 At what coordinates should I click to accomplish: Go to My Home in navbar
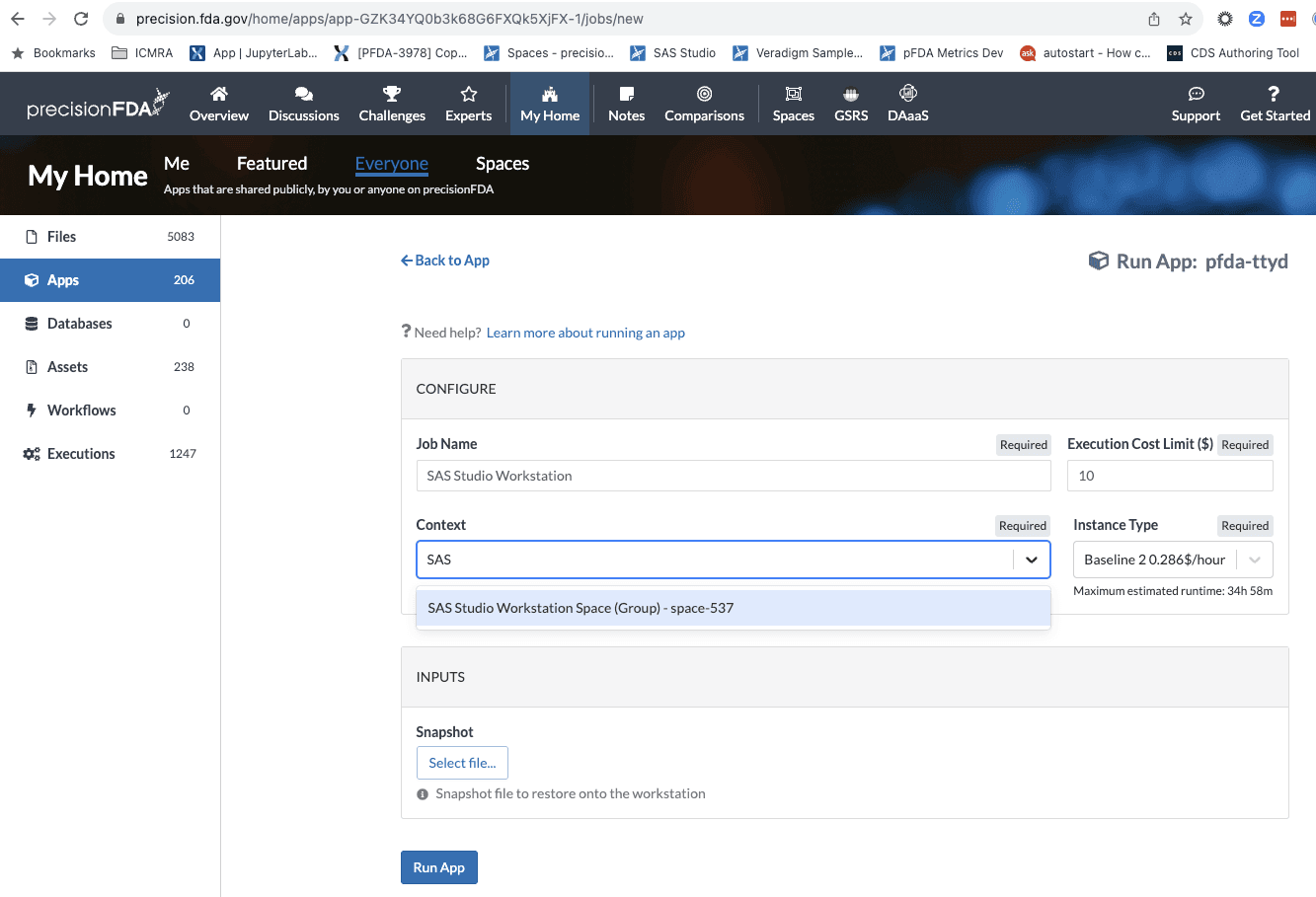point(550,104)
